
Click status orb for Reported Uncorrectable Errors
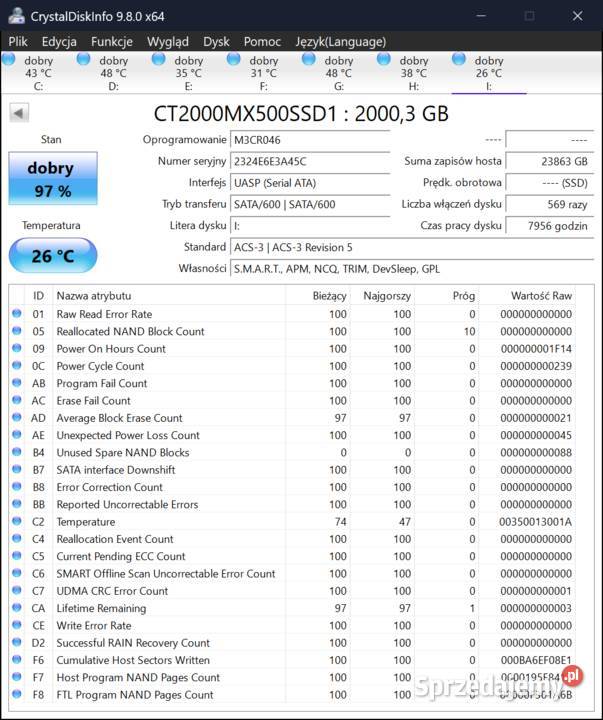[17, 503]
